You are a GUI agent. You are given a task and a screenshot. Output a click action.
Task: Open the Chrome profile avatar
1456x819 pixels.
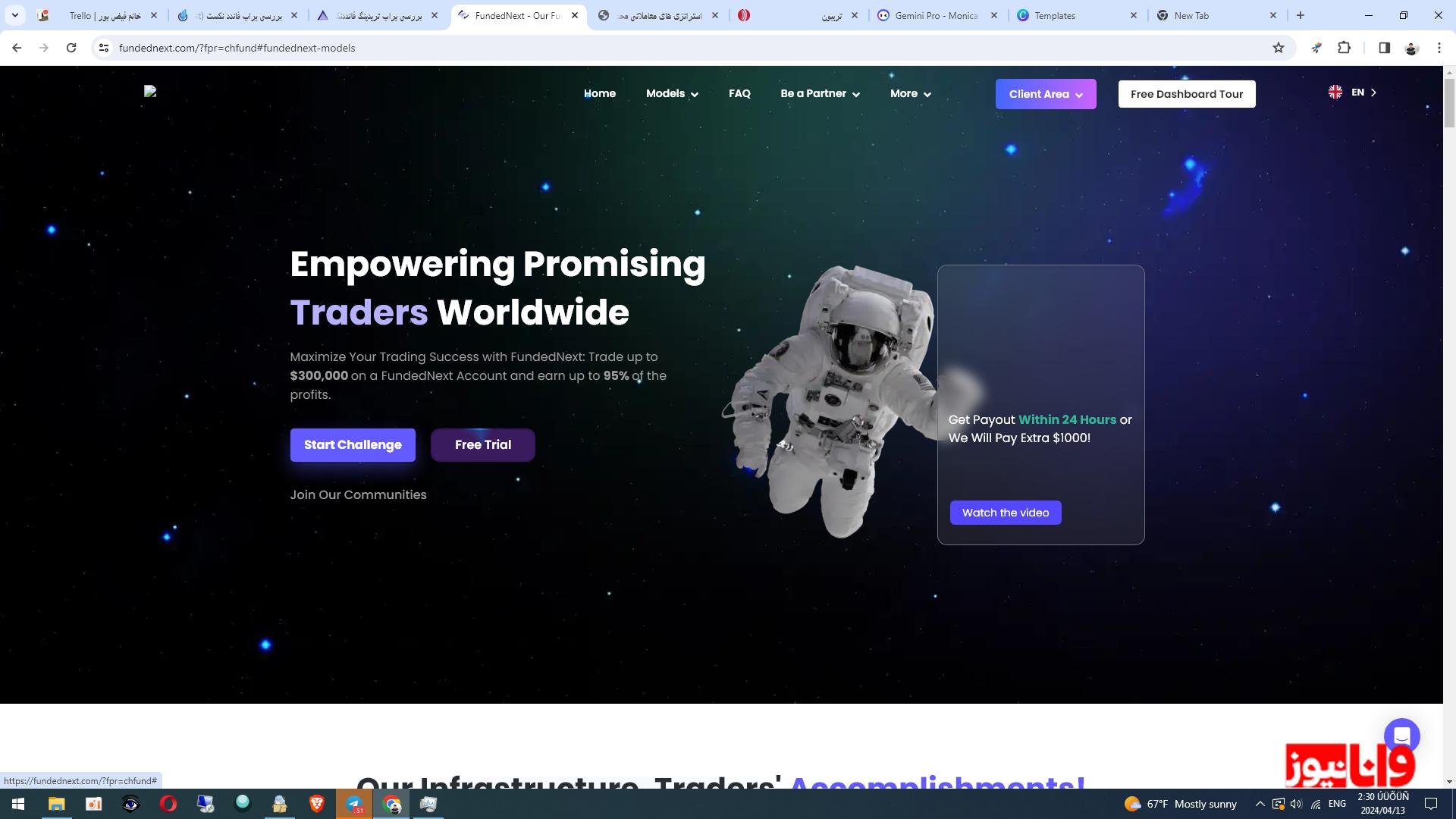1411,48
